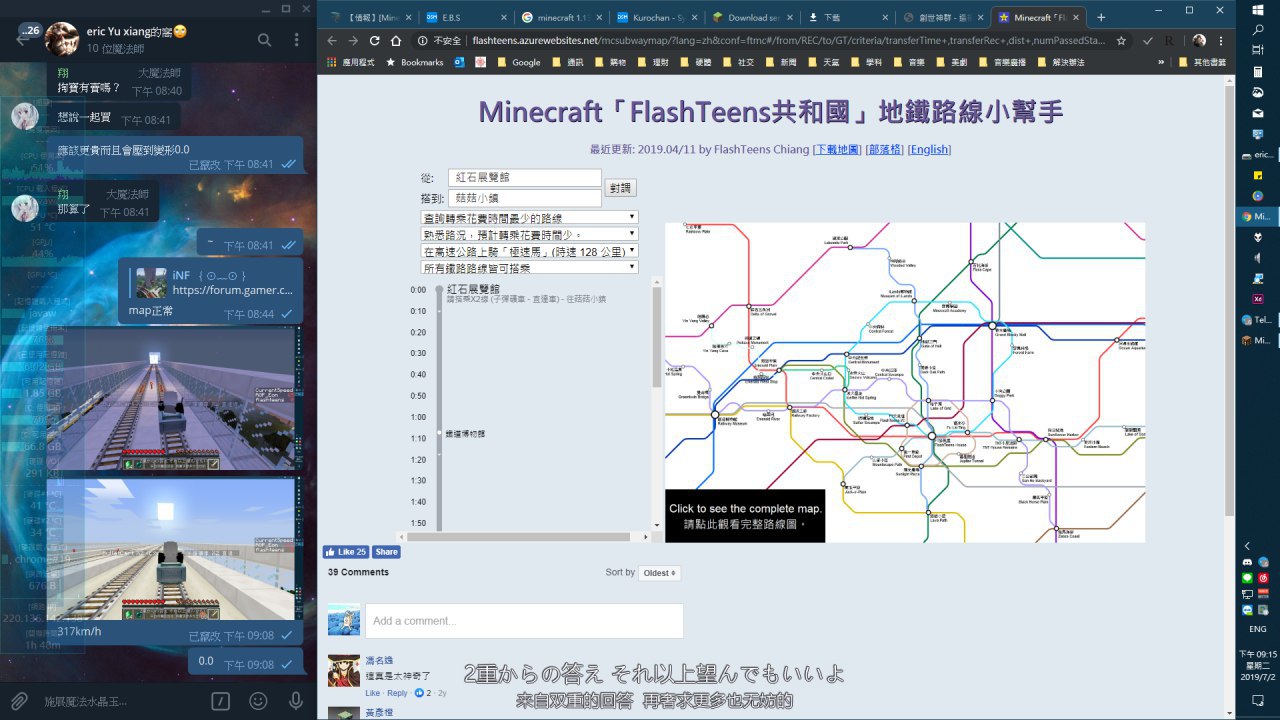The height and width of the screenshot is (720, 1280).
Task: Bookmark this page with the star icon
Action: [x=1121, y=41]
